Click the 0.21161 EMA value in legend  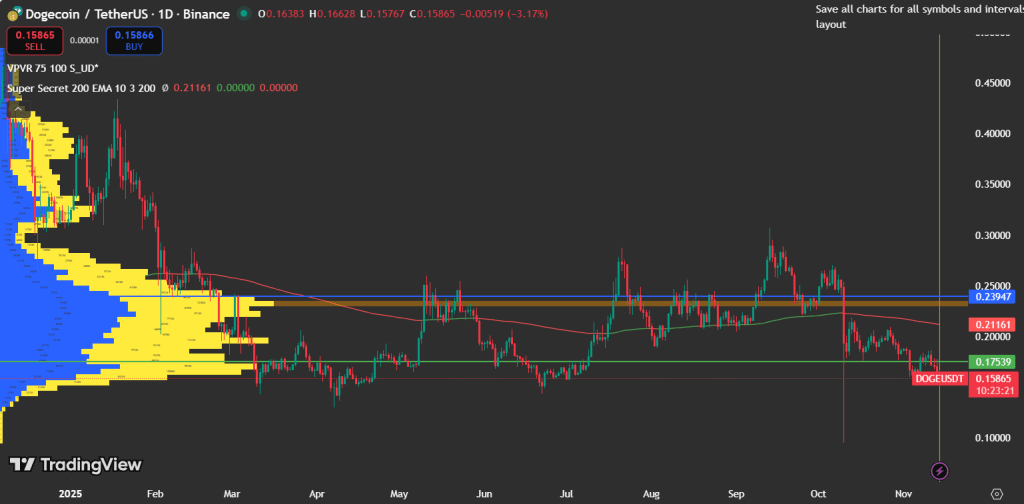191,87
